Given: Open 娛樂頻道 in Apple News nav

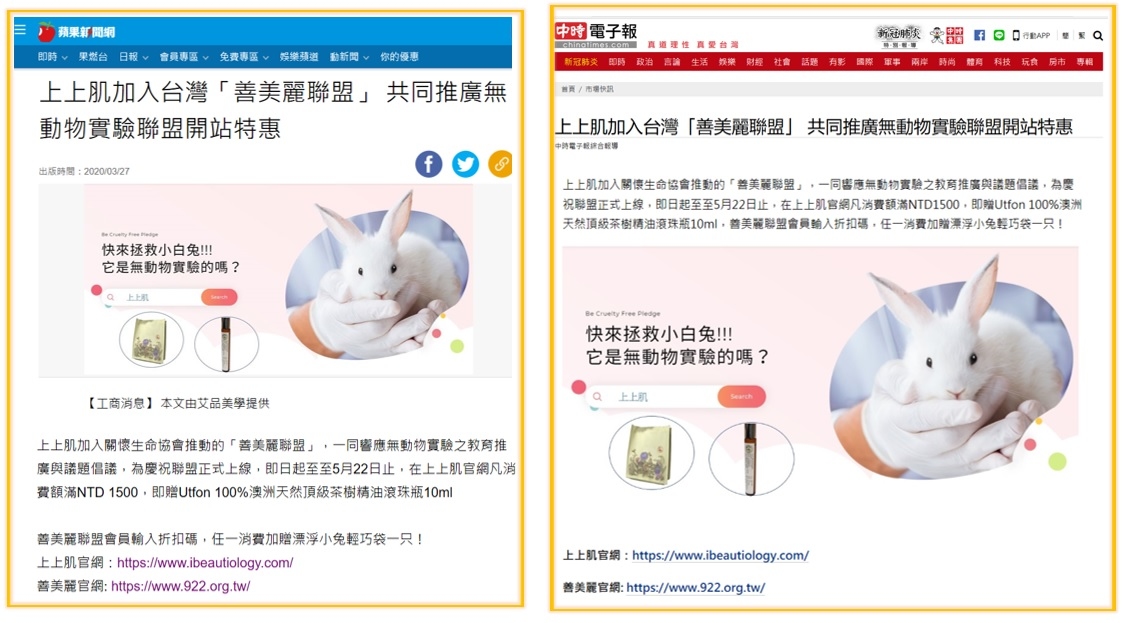Looking at the screenshot, I should coord(299,56).
